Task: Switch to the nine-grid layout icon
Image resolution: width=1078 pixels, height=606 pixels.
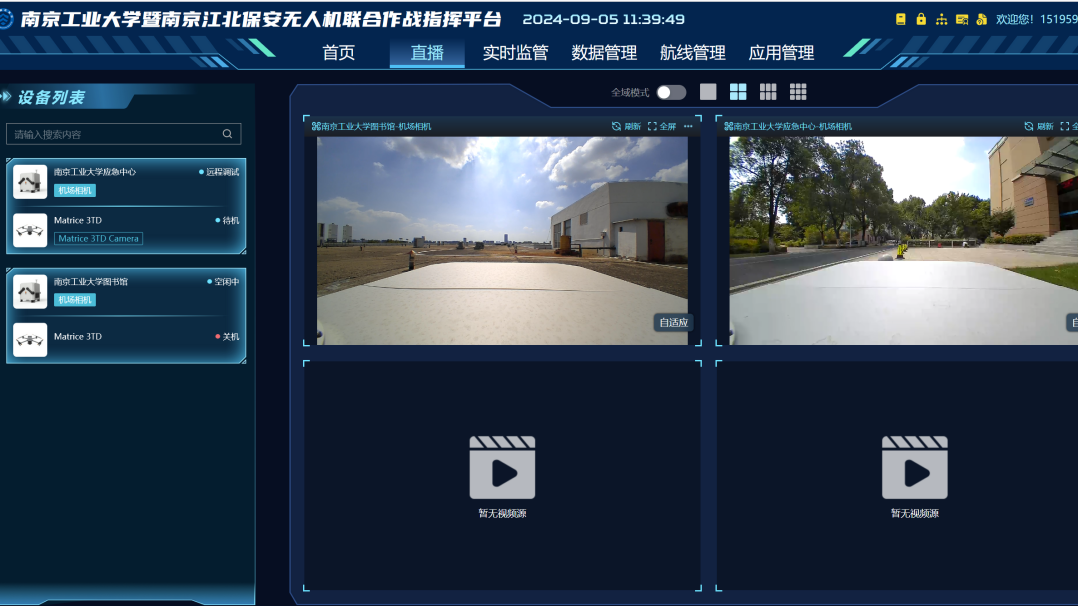Action: pyautogui.click(x=798, y=92)
